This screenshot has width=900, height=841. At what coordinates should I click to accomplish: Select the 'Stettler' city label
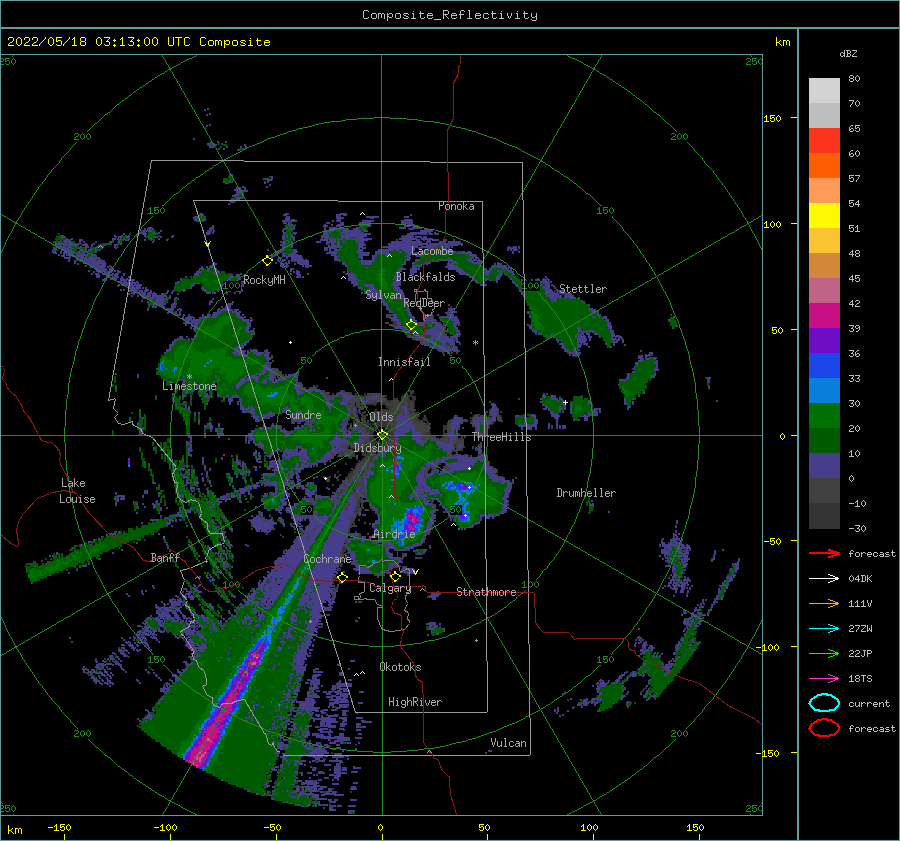tap(583, 289)
